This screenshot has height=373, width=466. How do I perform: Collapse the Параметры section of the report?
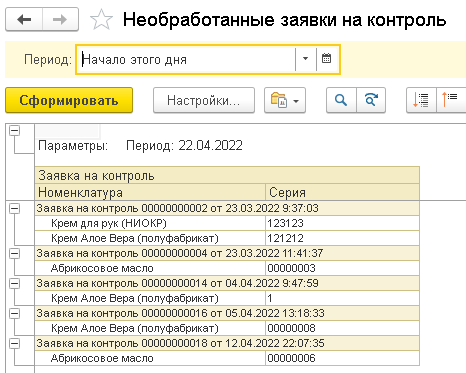point(15,131)
